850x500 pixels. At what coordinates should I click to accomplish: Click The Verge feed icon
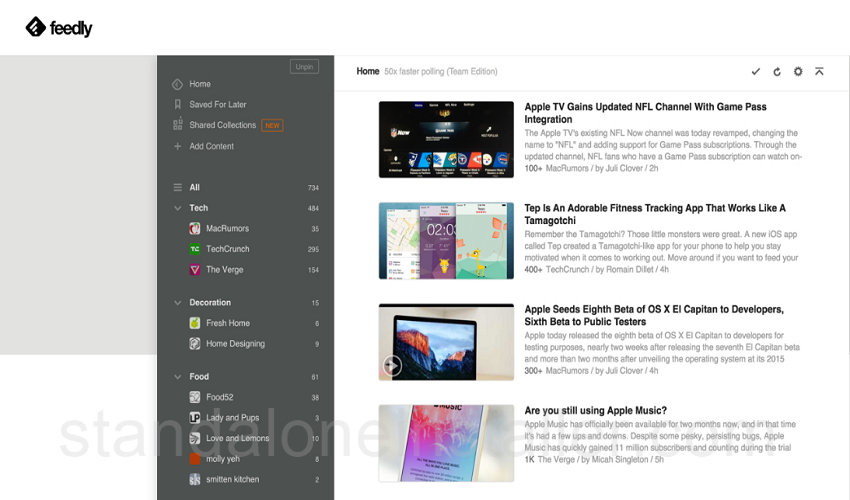(x=195, y=270)
